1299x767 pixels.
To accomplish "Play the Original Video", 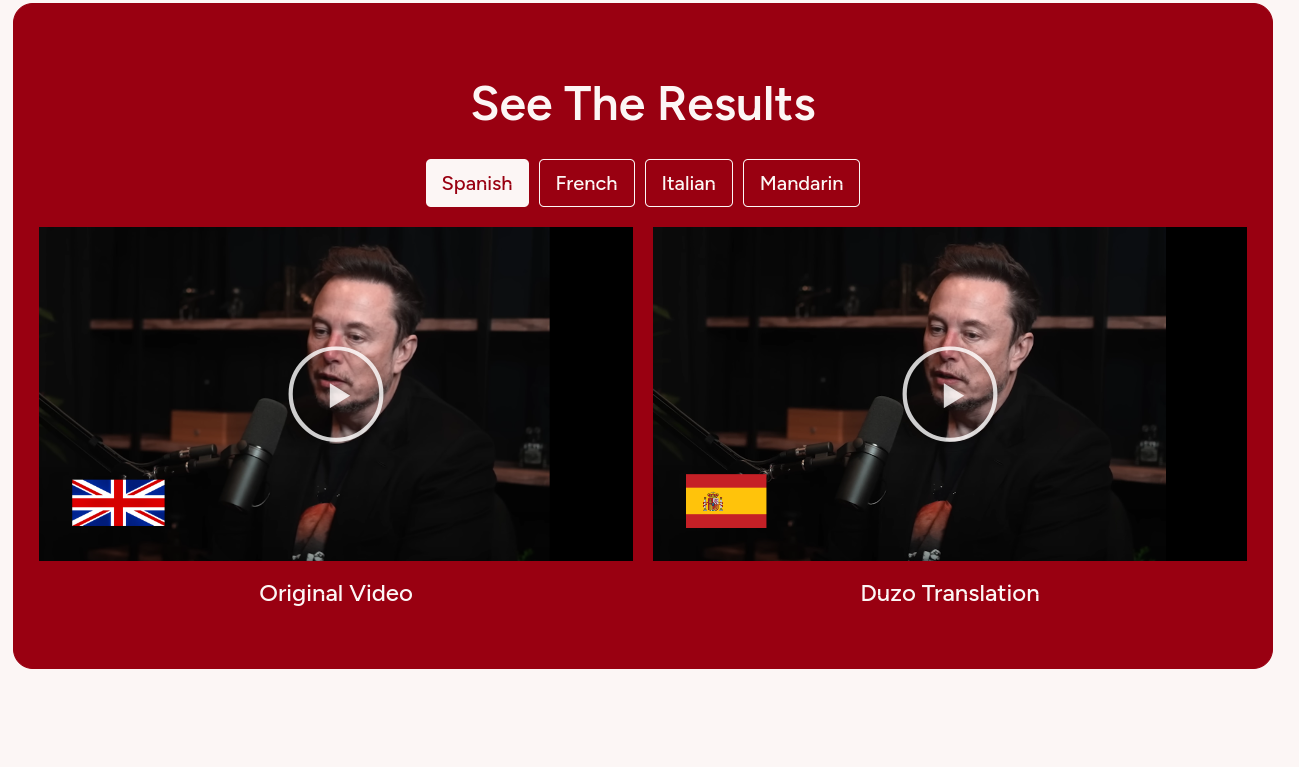I will (x=336, y=394).
